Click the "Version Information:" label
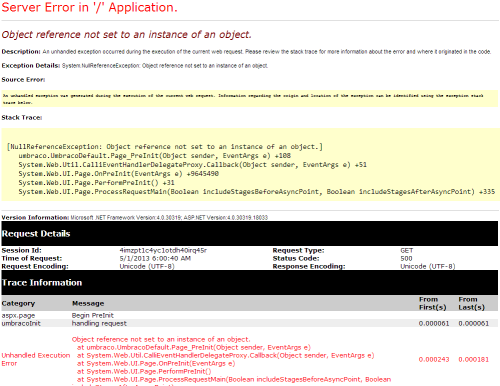Viewport: 500px width, 386px height. coord(35,218)
